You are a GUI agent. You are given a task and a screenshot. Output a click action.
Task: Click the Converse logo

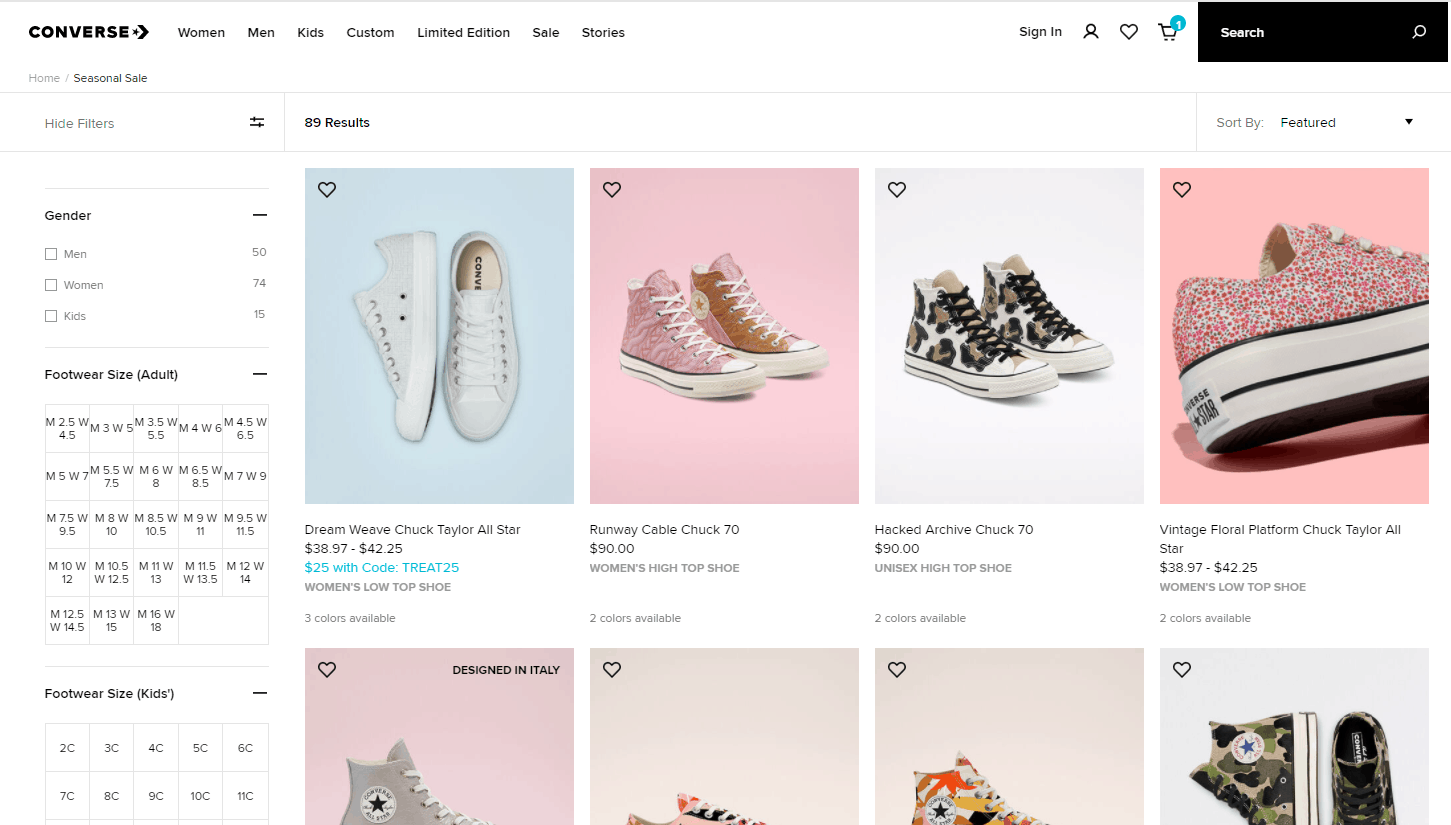89,32
